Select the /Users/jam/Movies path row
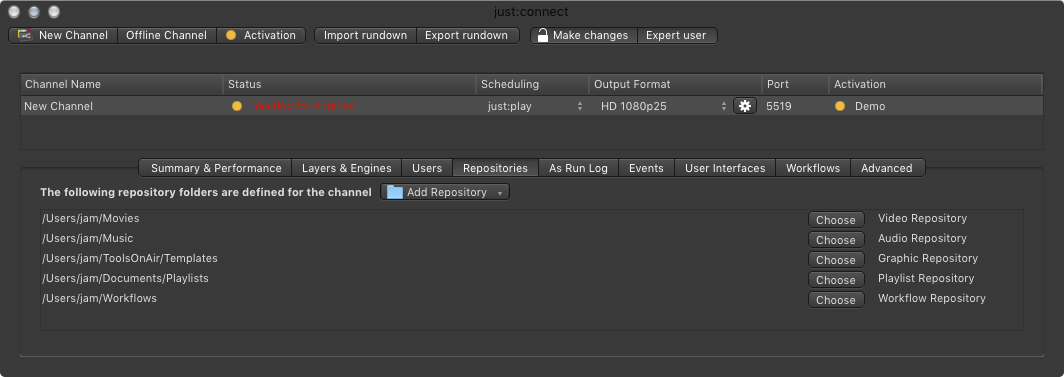This screenshot has width=1064, height=377. 90,218
